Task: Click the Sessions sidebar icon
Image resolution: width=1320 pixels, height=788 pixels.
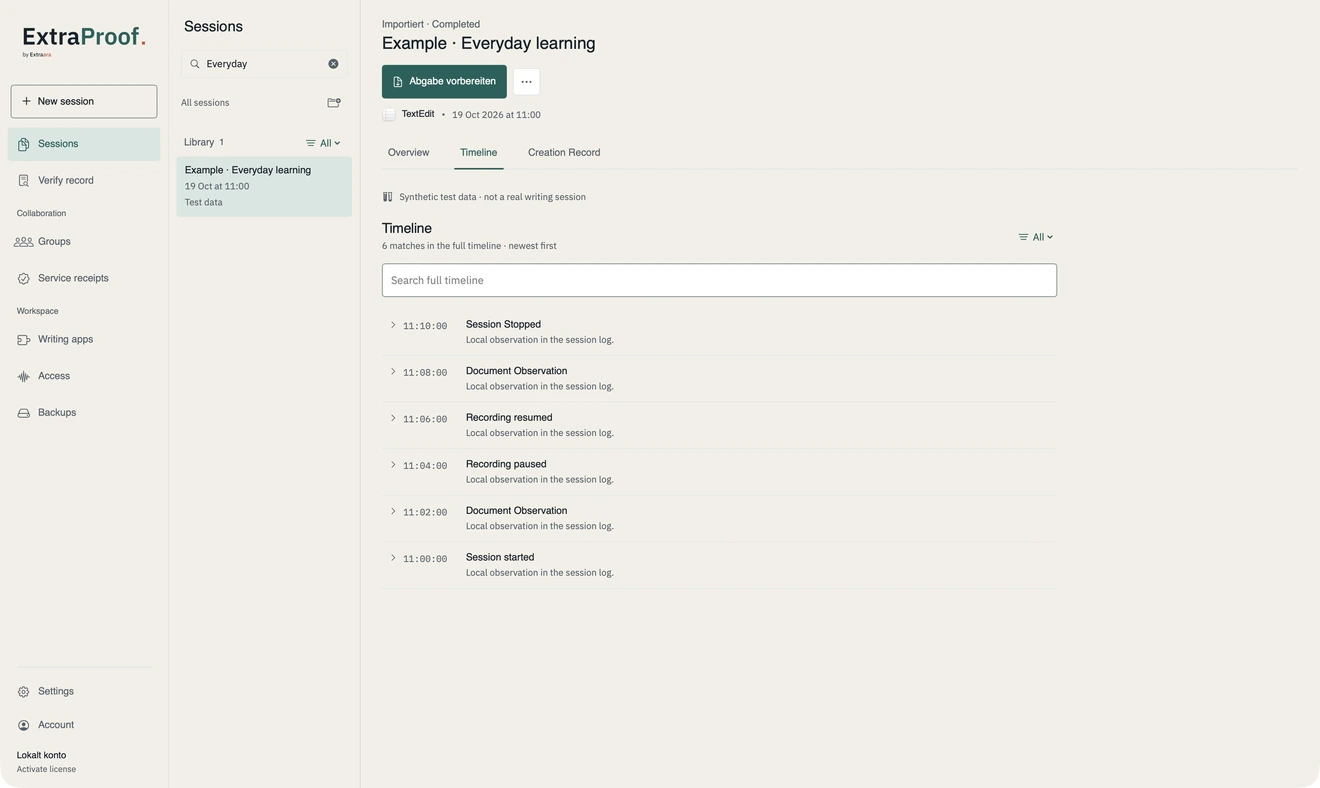Action: [23, 144]
